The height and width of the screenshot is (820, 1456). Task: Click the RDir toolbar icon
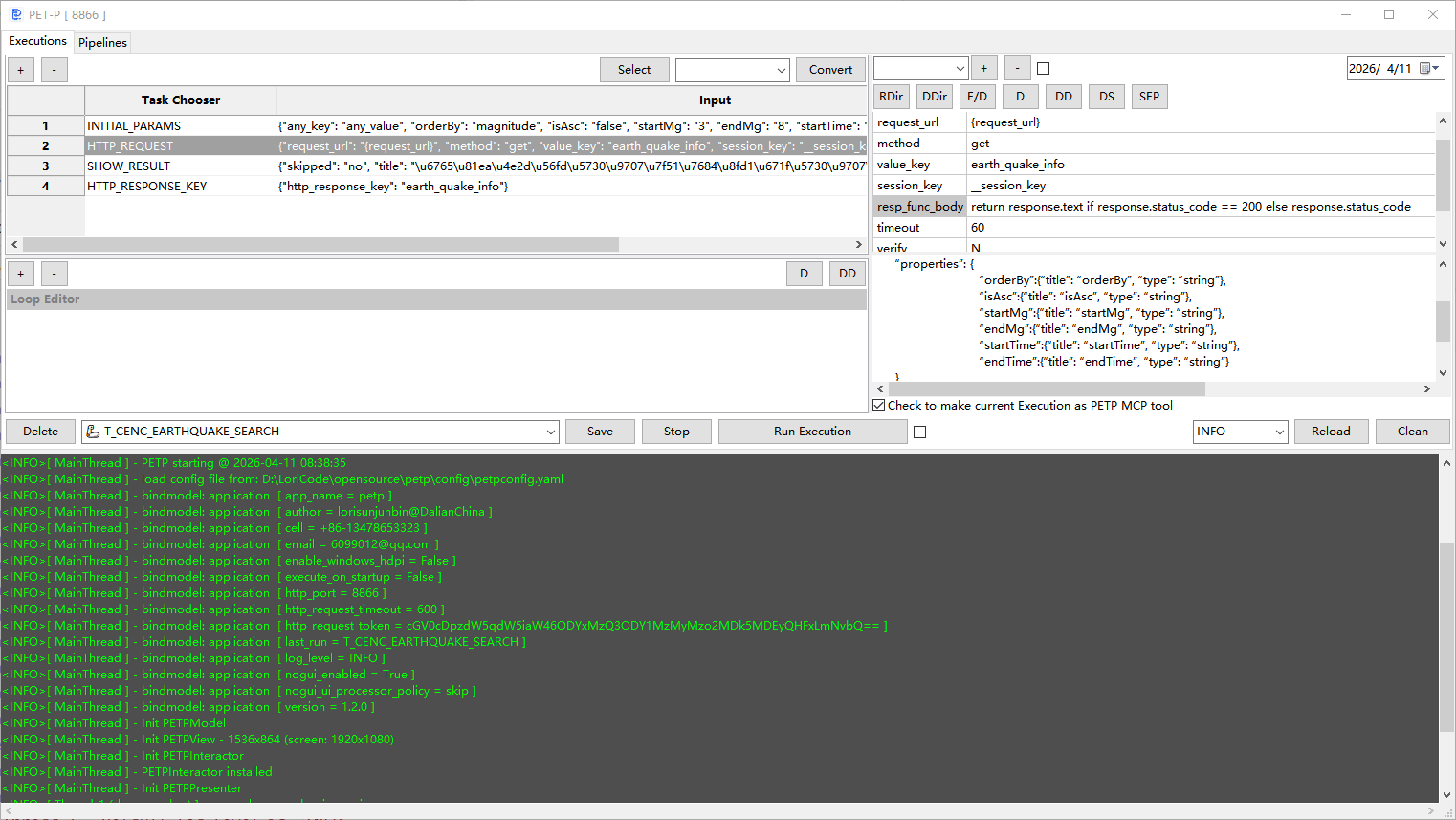click(x=890, y=96)
